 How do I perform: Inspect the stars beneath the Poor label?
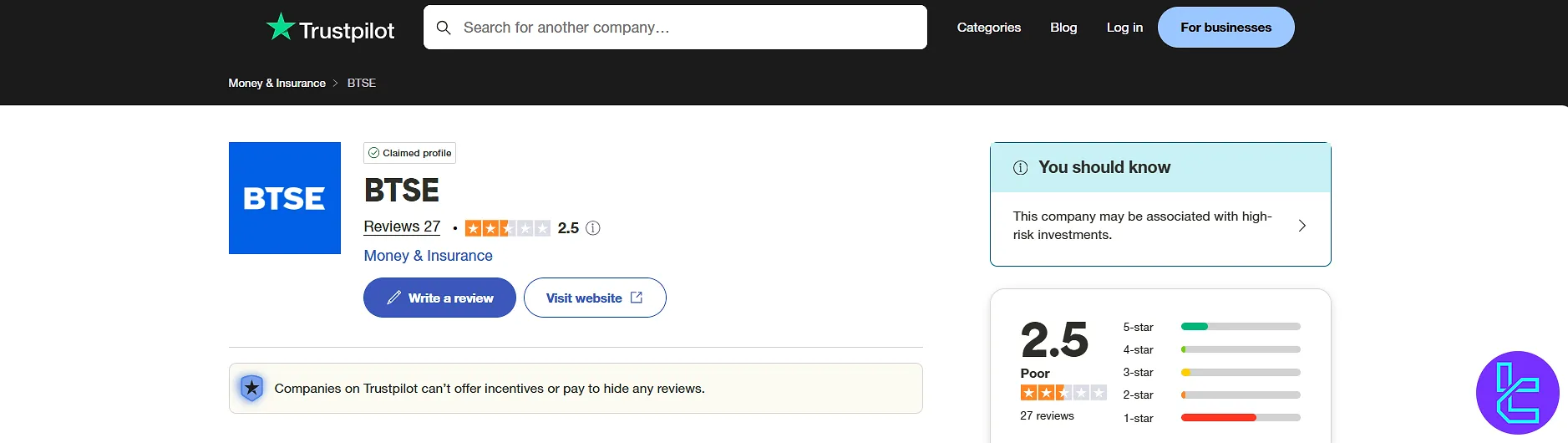pyautogui.click(x=1063, y=393)
